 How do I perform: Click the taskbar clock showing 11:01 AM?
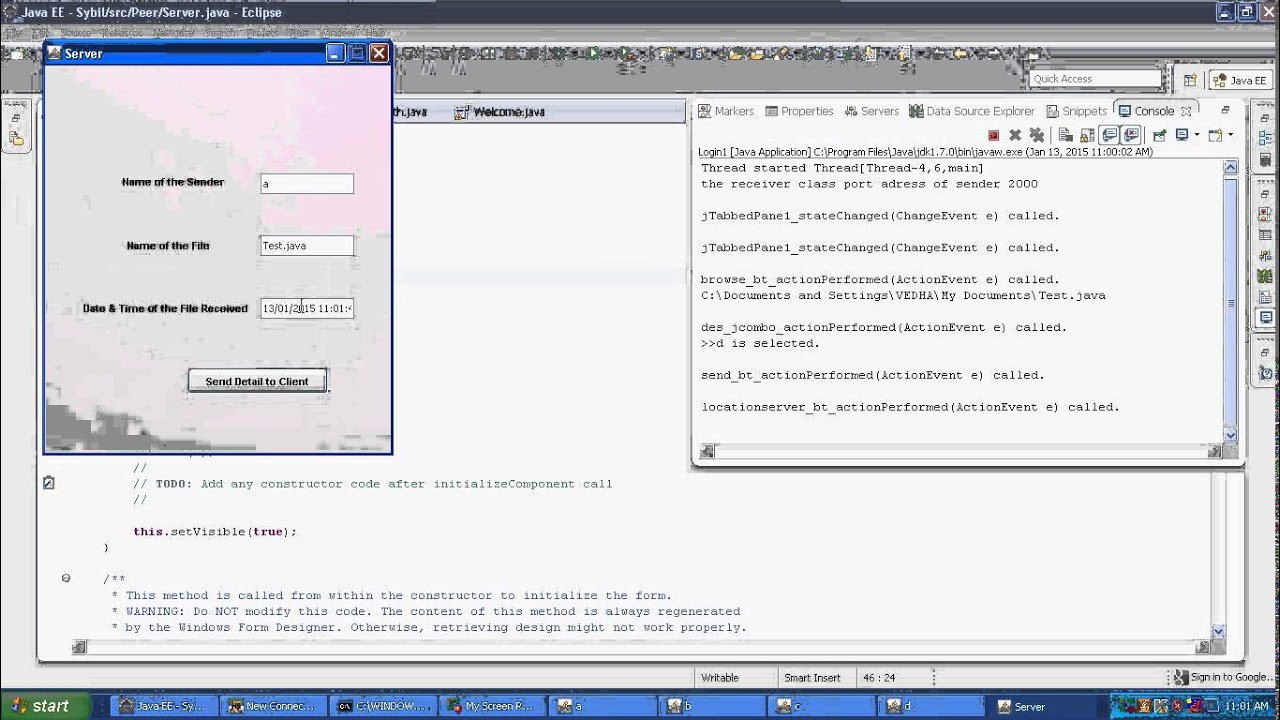[x=1247, y=707]
